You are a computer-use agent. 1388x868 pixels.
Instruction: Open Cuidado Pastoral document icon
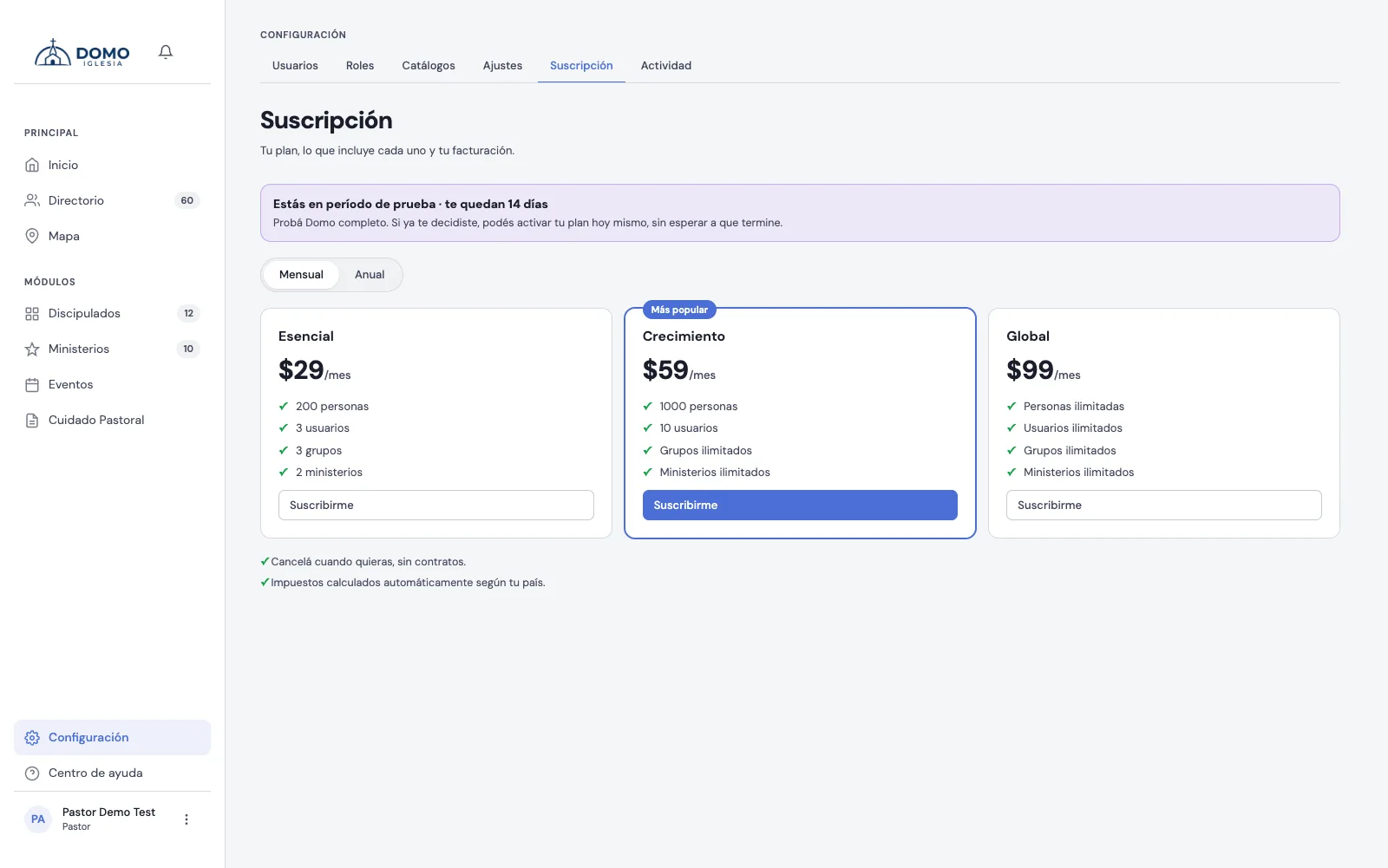coord(32,421)
